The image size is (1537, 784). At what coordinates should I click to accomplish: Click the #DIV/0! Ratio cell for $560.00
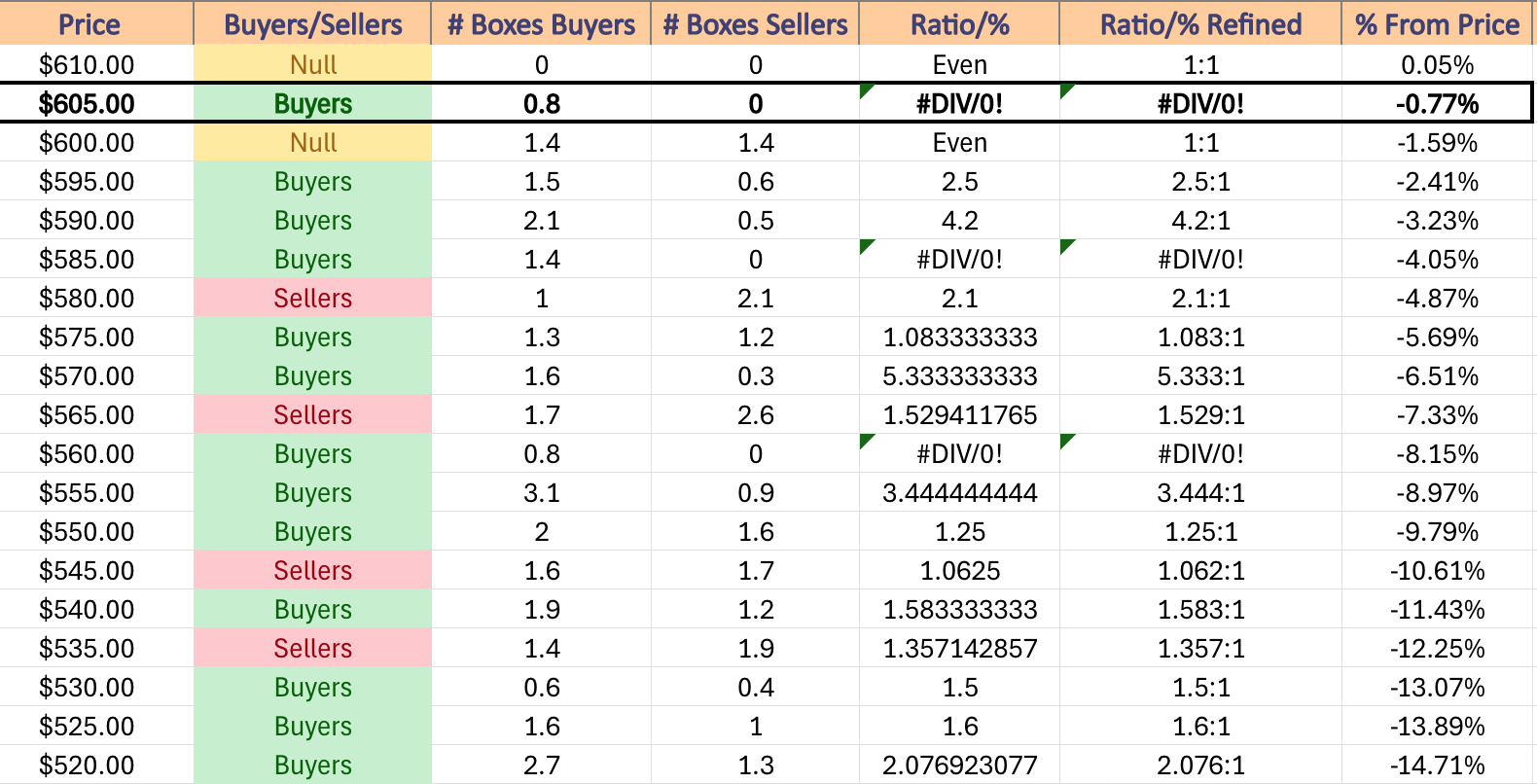coord(959,453)
